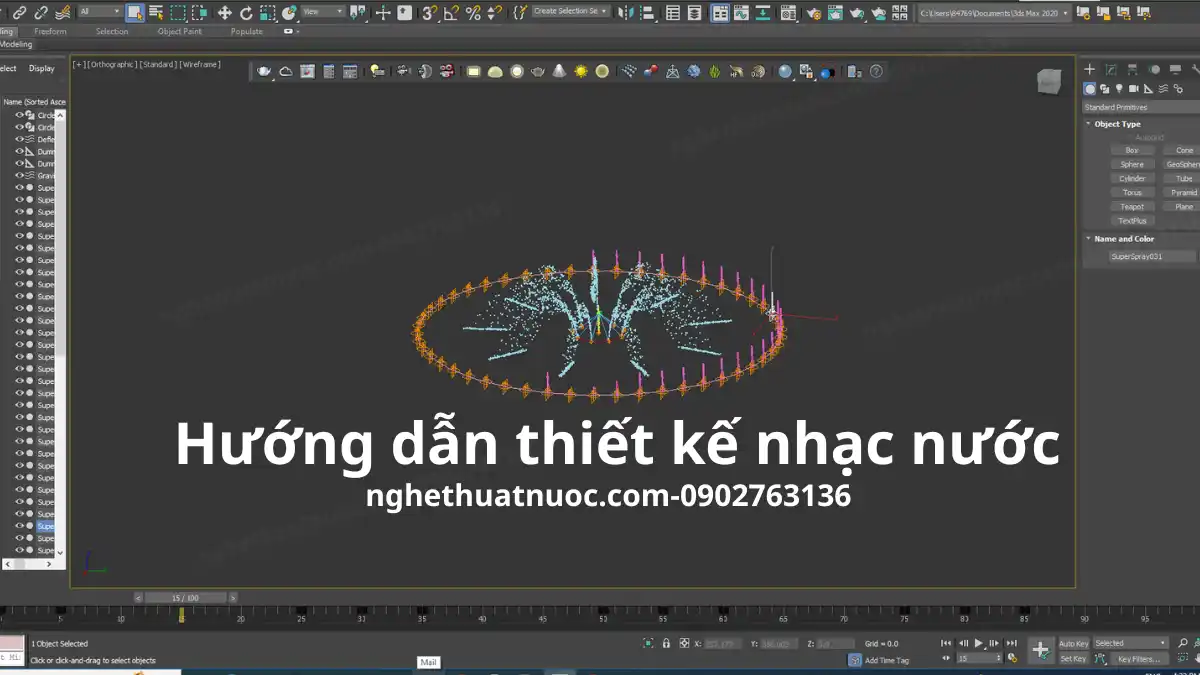Collapse the Object Type rollout
The height and width of the screenshot is (675, 1200).
coord(1117,124)
